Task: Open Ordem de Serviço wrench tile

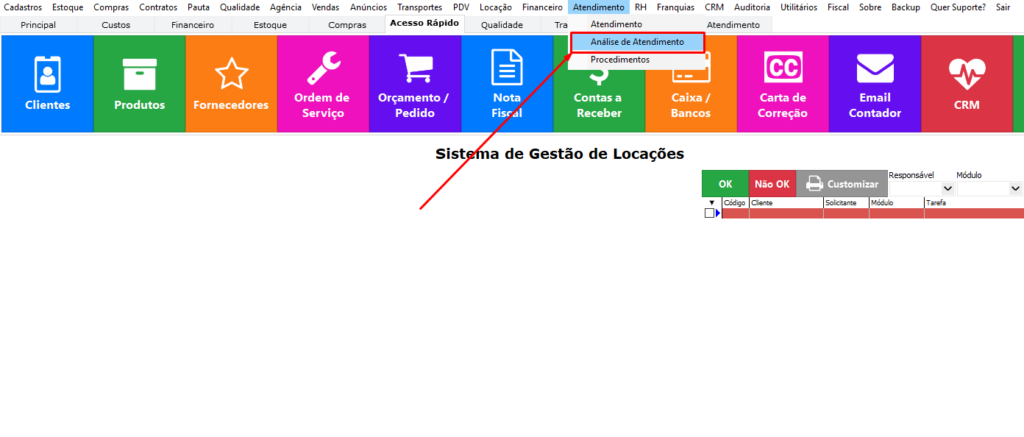Action: [322, 84]
